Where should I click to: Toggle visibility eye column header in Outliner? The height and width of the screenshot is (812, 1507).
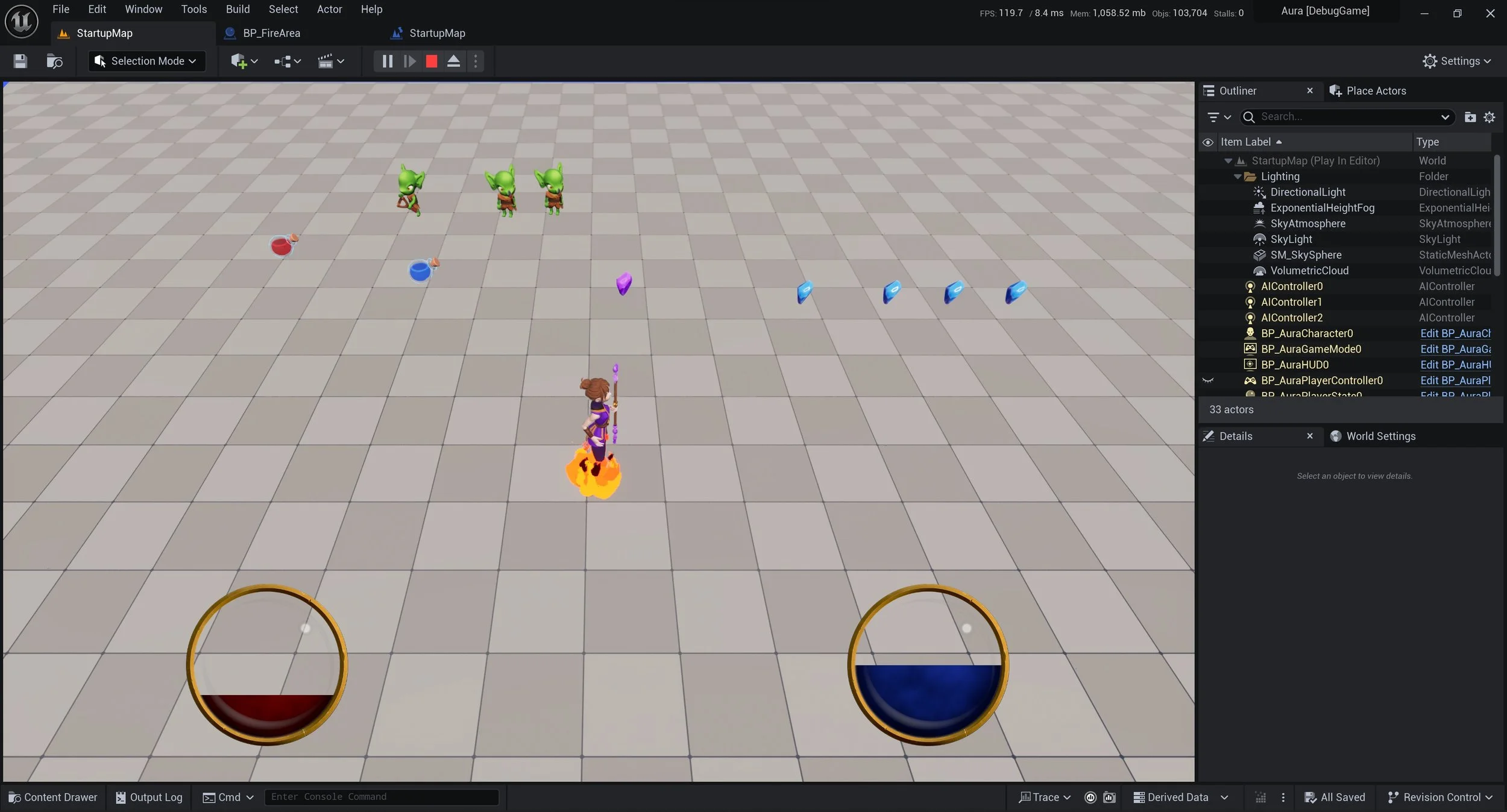point(1207,142)
